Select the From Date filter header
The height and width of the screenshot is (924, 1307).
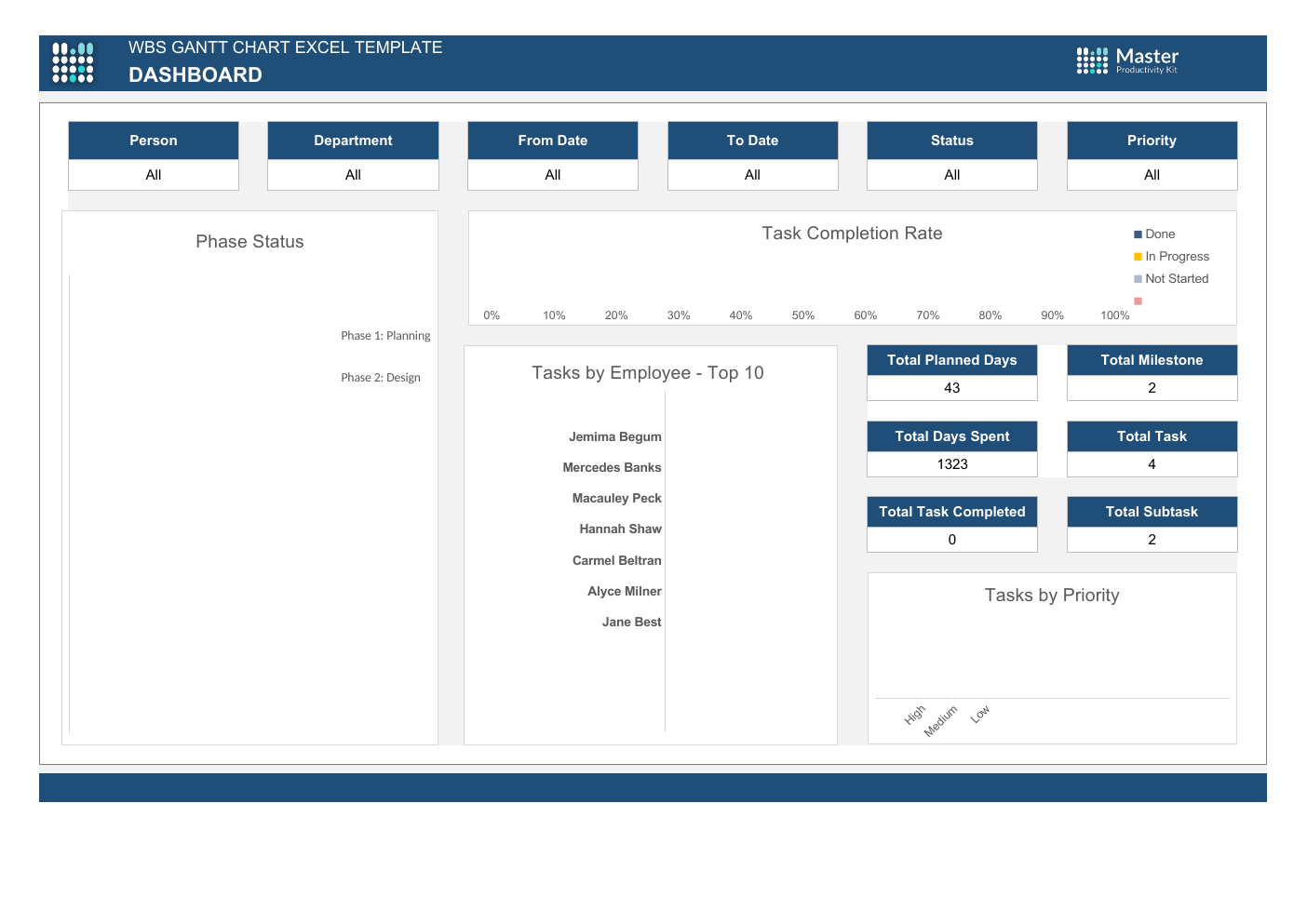553,141
